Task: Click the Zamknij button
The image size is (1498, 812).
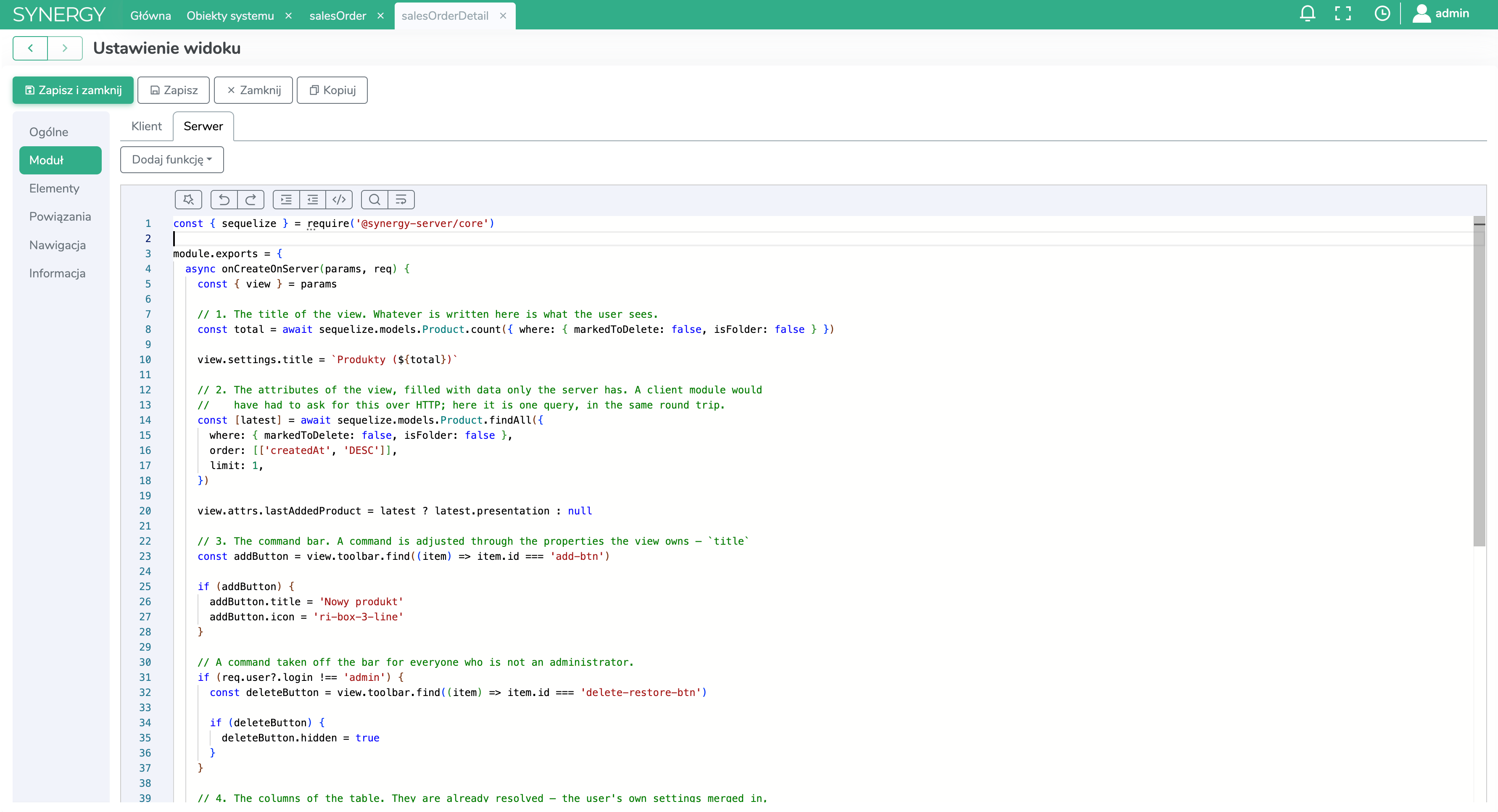Action: 253,90
